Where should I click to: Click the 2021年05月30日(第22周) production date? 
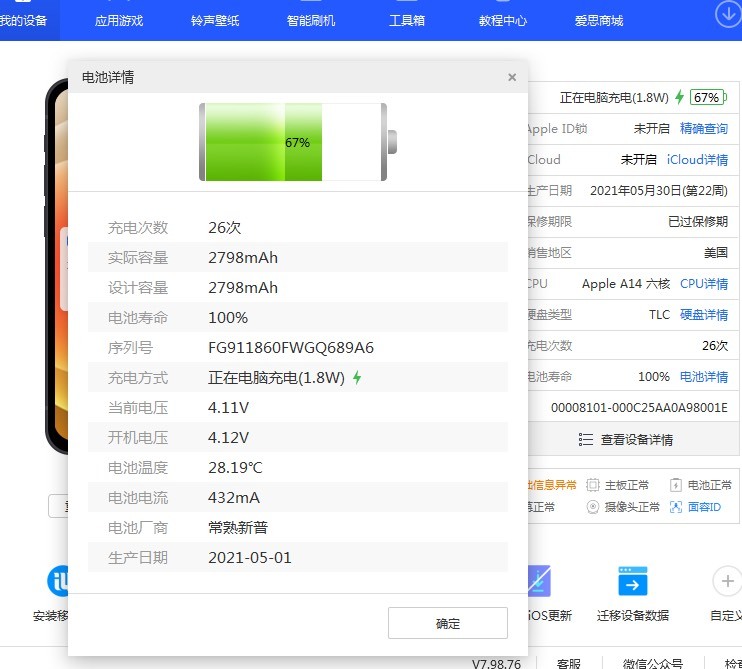pyautogui.click(x=659, y=191)
